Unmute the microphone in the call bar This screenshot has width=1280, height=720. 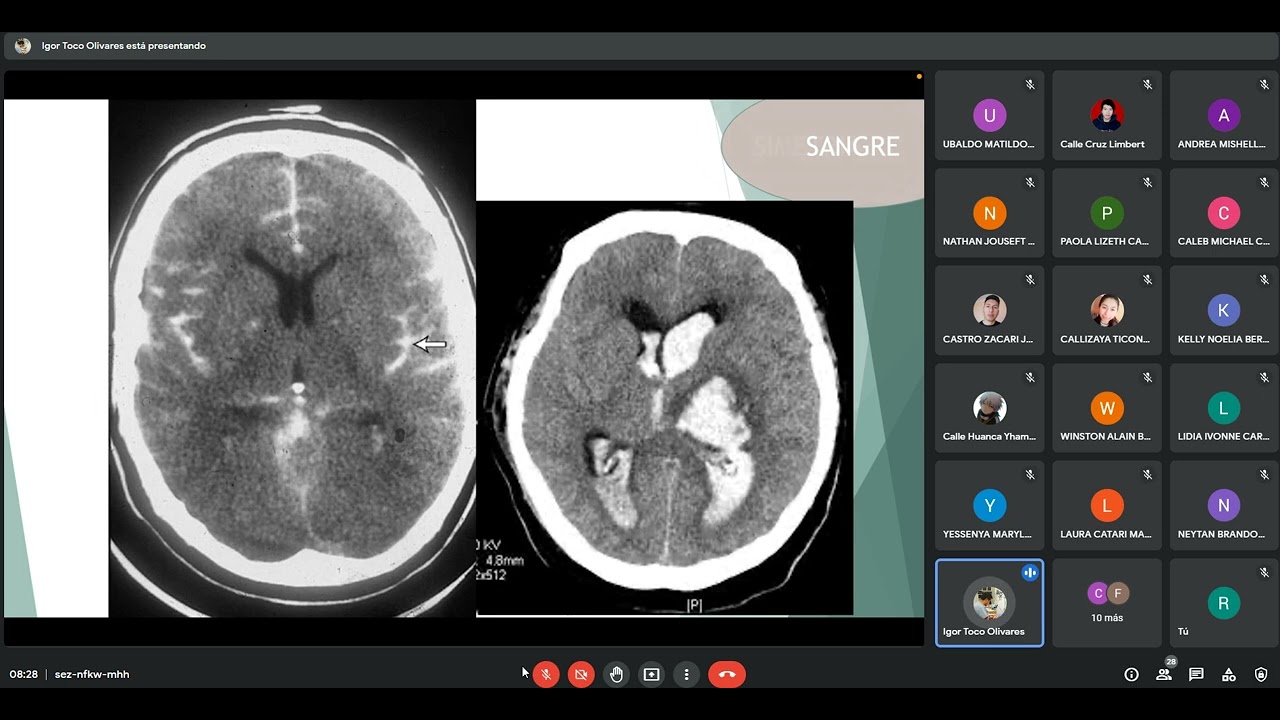pyautogui.click(x=546, y=674)
